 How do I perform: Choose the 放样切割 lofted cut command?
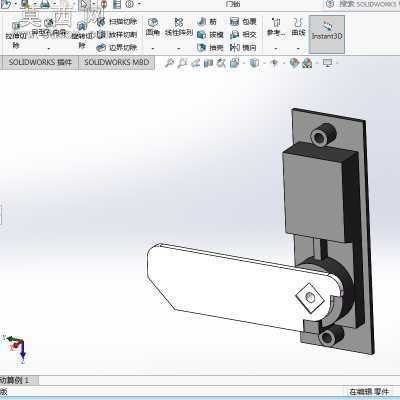[x=117, y=34]
